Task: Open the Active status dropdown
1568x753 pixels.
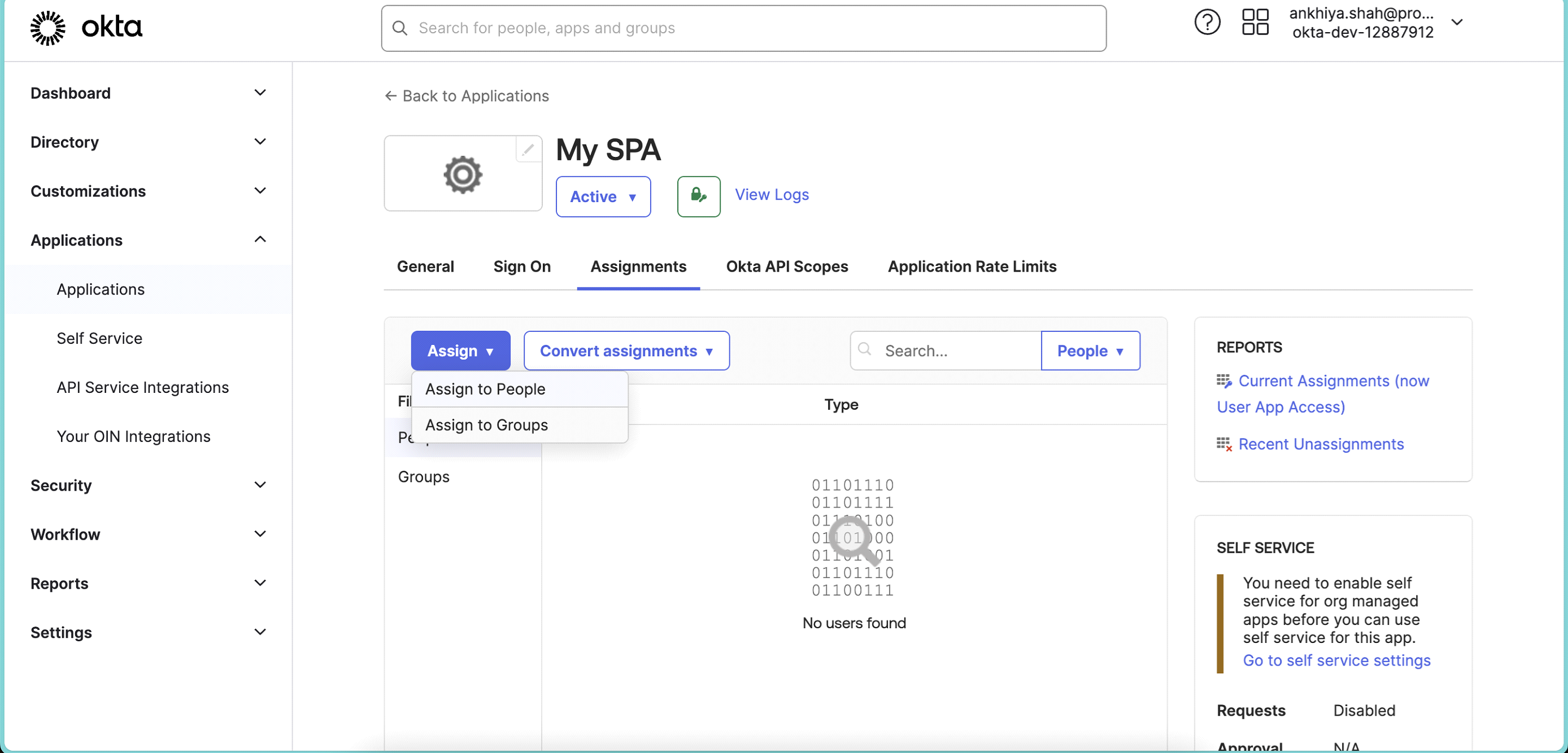Action: coord(603,196)
